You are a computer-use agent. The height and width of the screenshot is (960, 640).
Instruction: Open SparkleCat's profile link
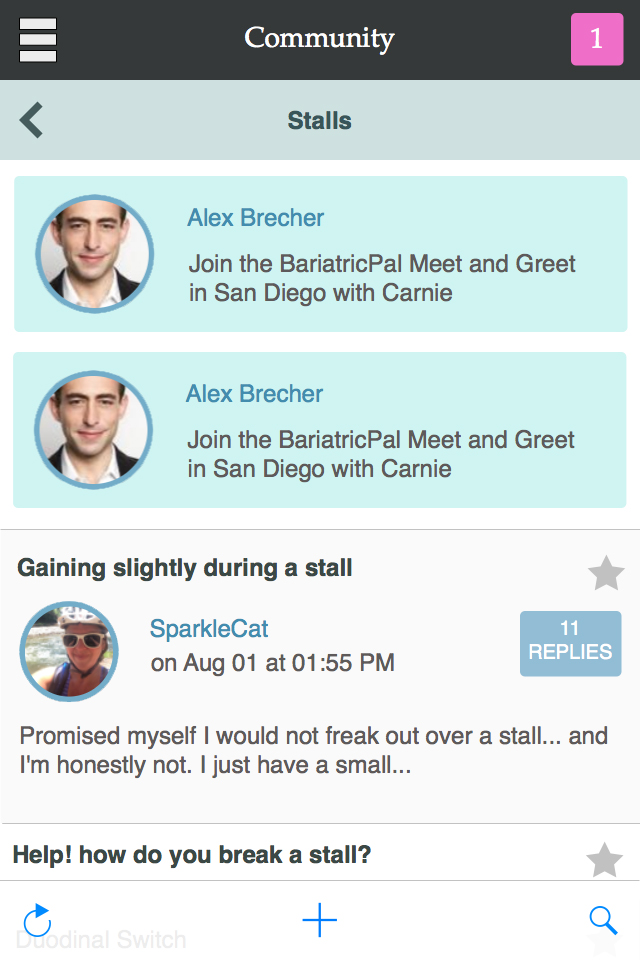(209, 629)
